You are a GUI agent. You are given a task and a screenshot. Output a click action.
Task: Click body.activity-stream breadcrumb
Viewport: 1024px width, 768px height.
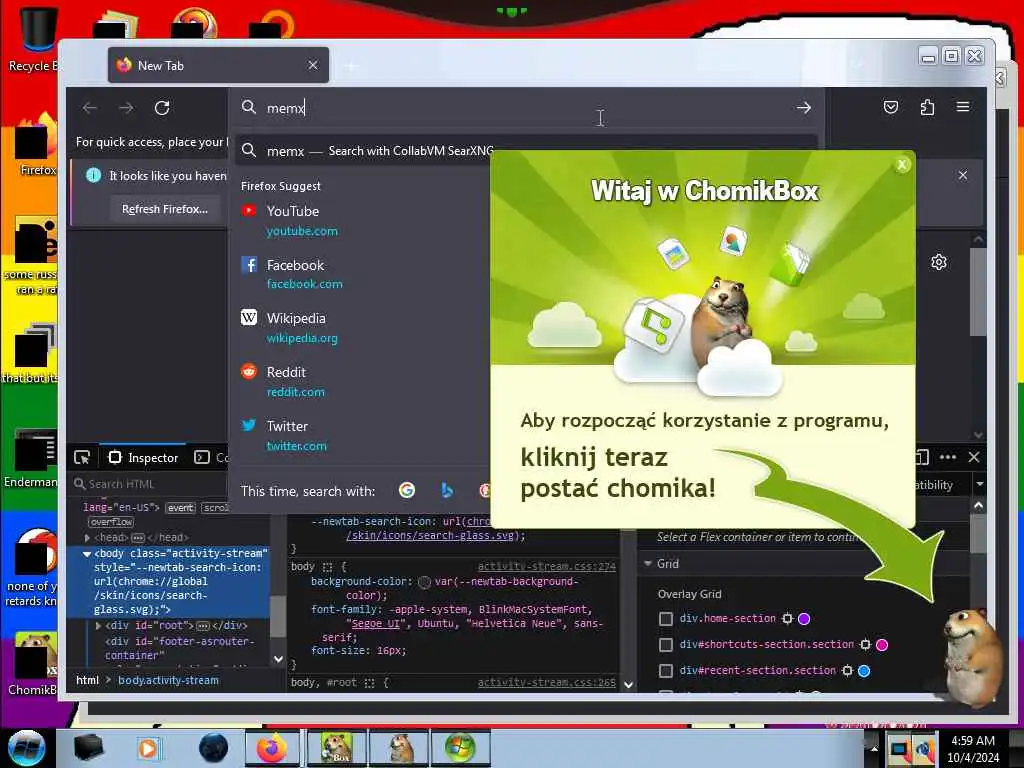168,680
